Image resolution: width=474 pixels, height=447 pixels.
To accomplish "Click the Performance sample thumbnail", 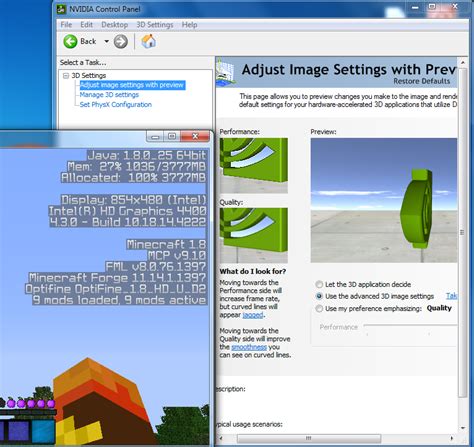I will click(x=254, y=166).
